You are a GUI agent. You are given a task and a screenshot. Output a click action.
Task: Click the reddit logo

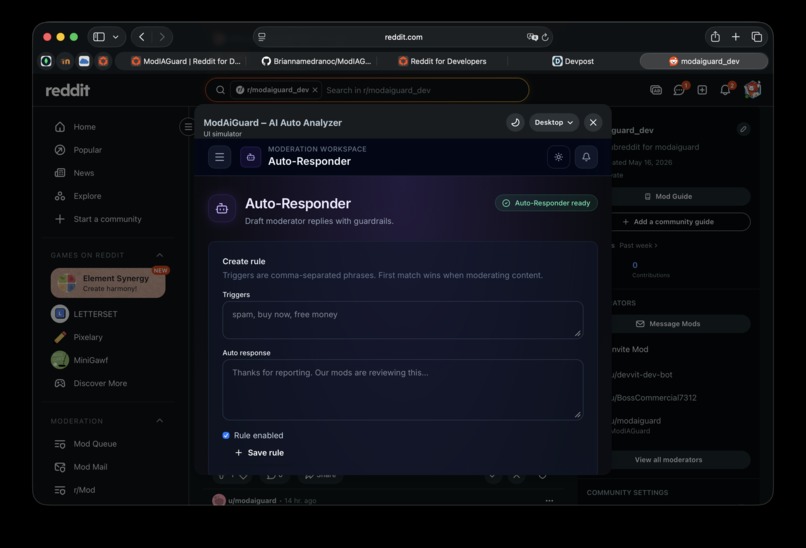pos(67,90)
